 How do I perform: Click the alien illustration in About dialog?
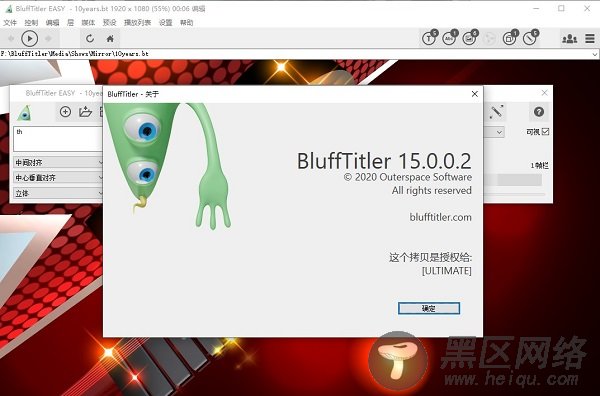(168, 166)
